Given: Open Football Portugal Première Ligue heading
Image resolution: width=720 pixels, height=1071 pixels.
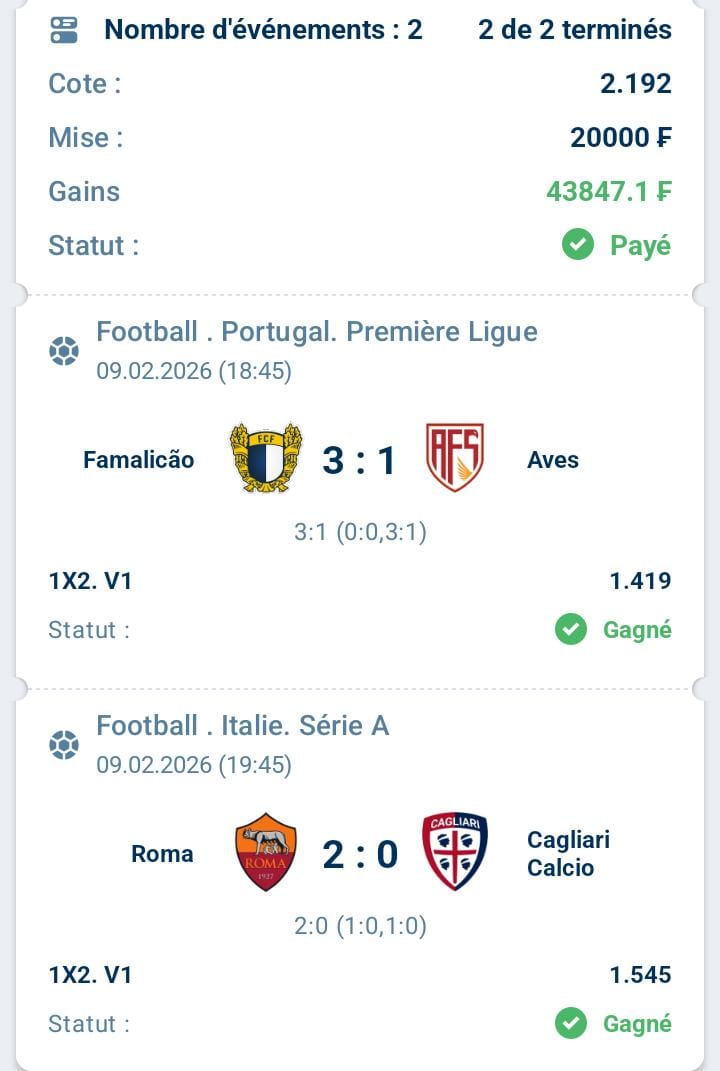Looking at the screenshot, I should click(316, 332).
